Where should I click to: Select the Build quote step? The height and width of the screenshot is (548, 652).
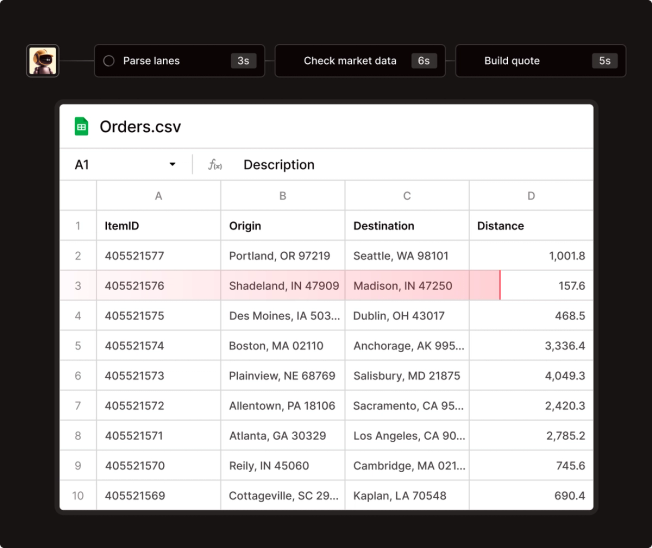coord(541,61)
